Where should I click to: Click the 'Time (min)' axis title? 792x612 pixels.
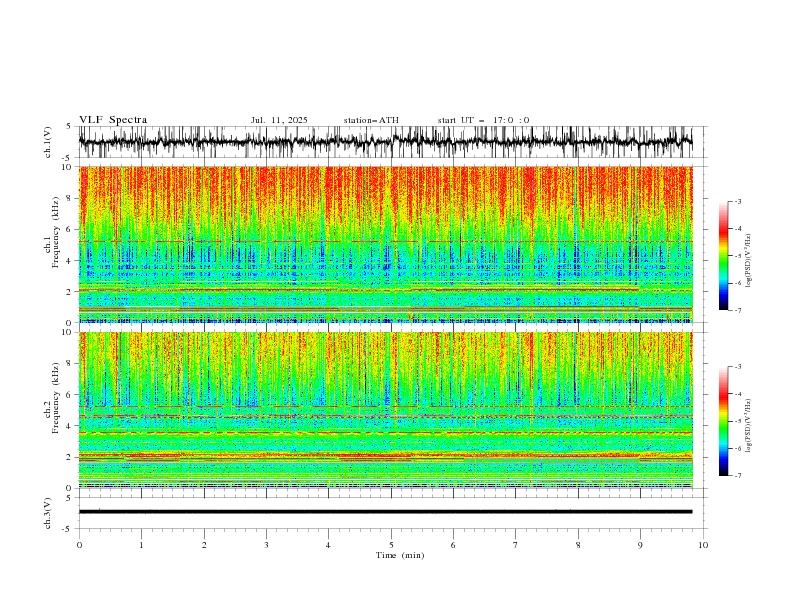pyautogui.click(x=400, y=555)
